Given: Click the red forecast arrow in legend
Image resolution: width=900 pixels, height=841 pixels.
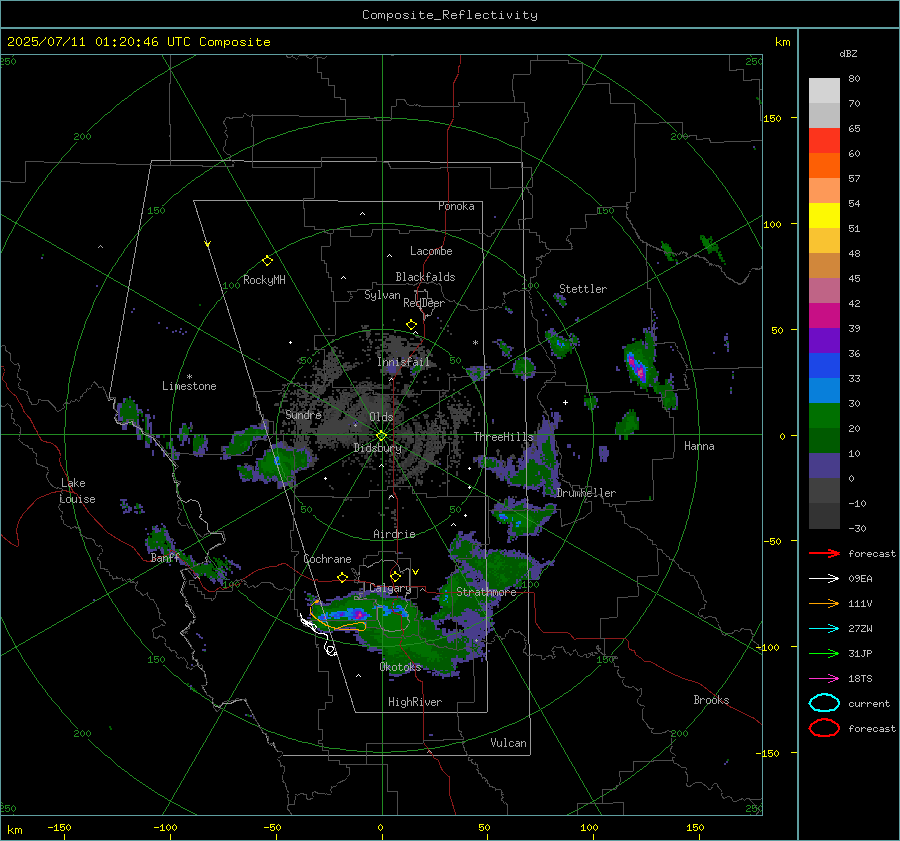Looking at the screenshot, I should pos(824,553).
